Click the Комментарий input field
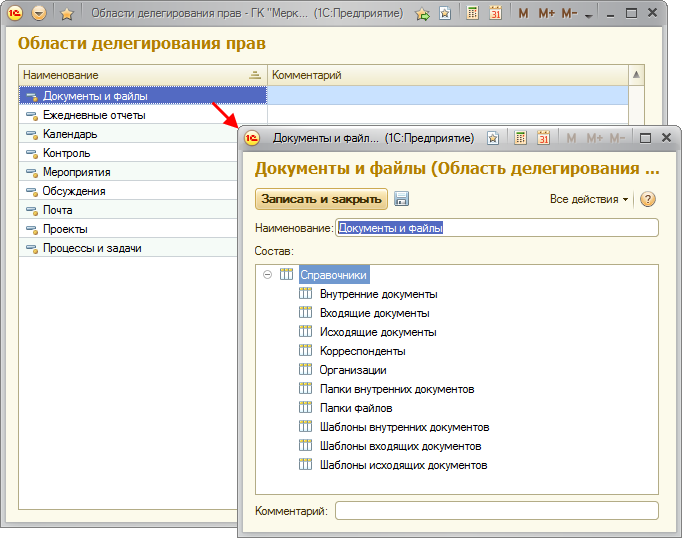 pyautogui.click(x=496, y=511)
